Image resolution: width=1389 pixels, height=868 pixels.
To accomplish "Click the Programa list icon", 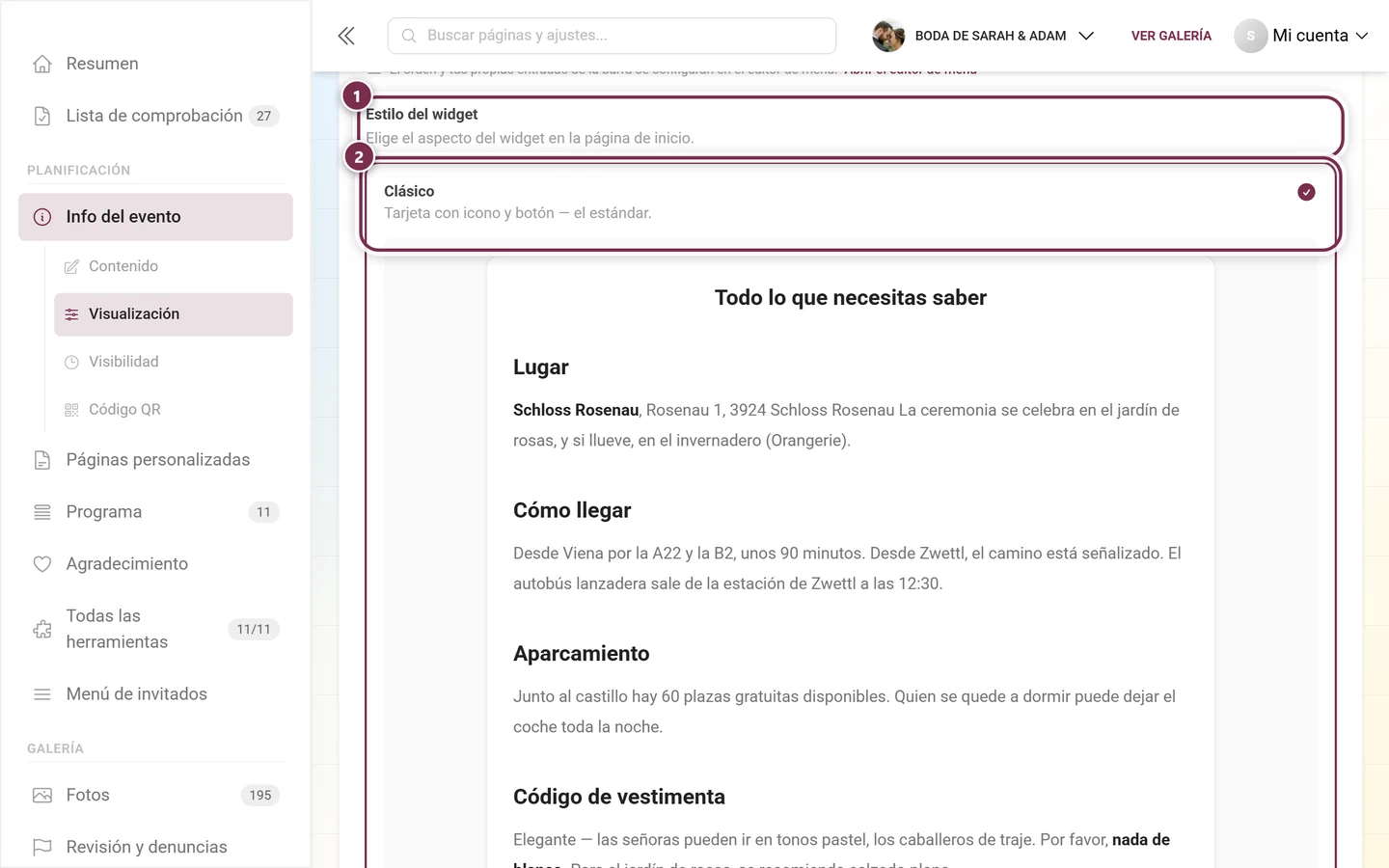I will pyautogui.click(x=42, y=512).
